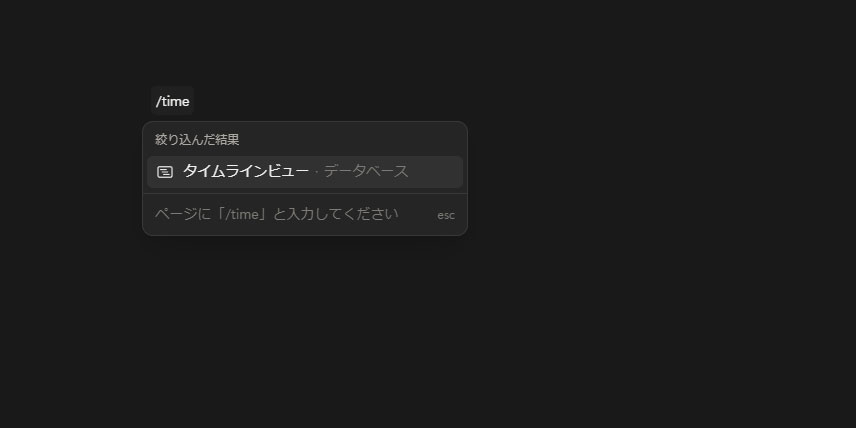Click the separator dot before データベース
The width and height of the screenshot is (856, 428).
(x=317, y=172)
